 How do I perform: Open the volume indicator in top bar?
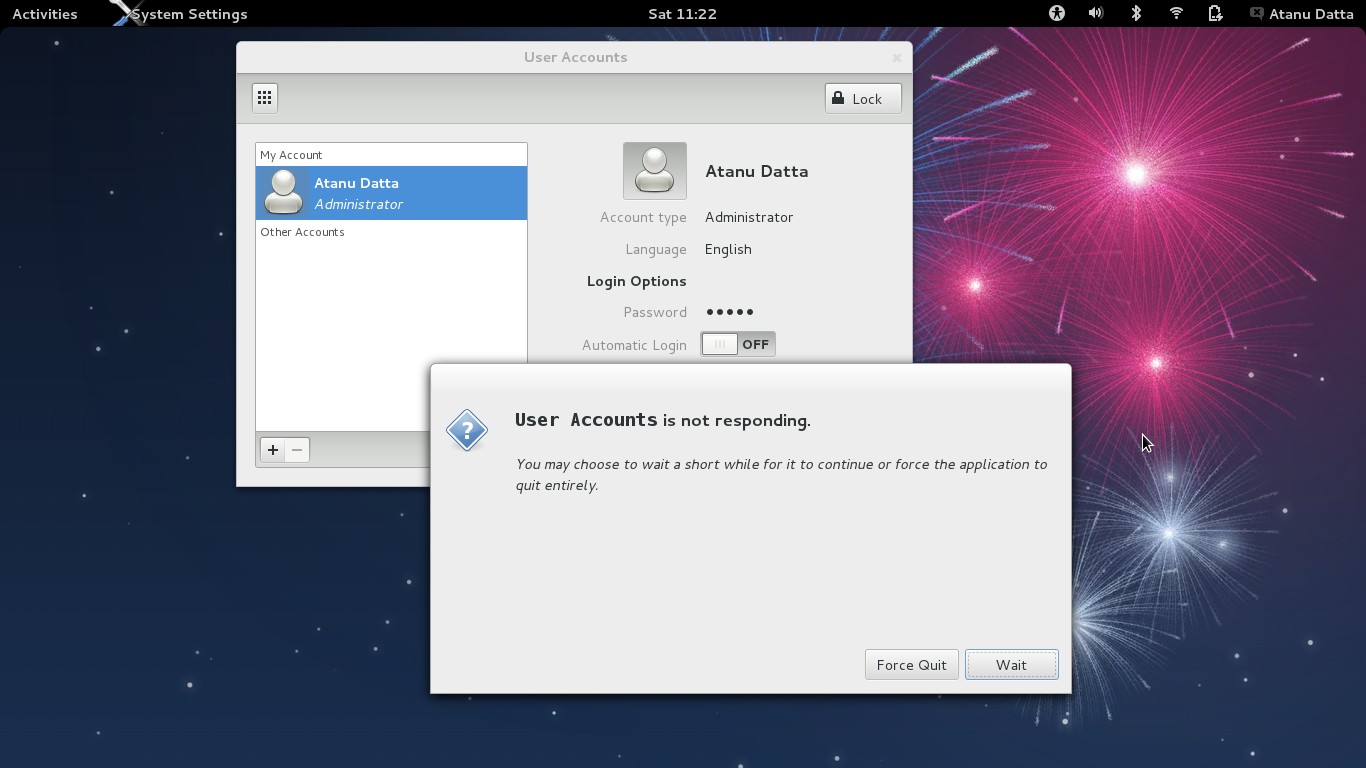click(x=1096, y=14)
